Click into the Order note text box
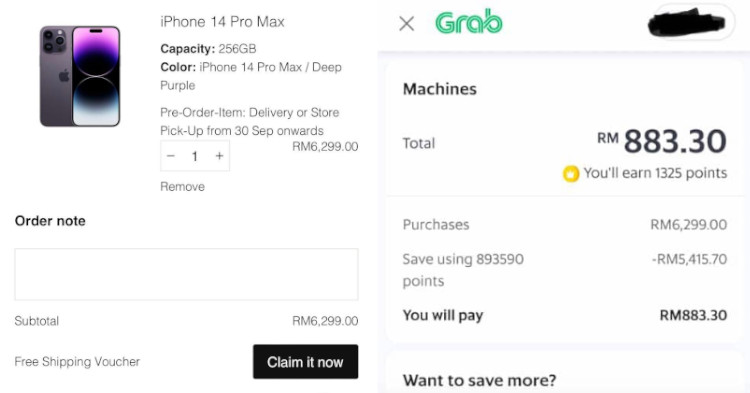 [186, 274]
